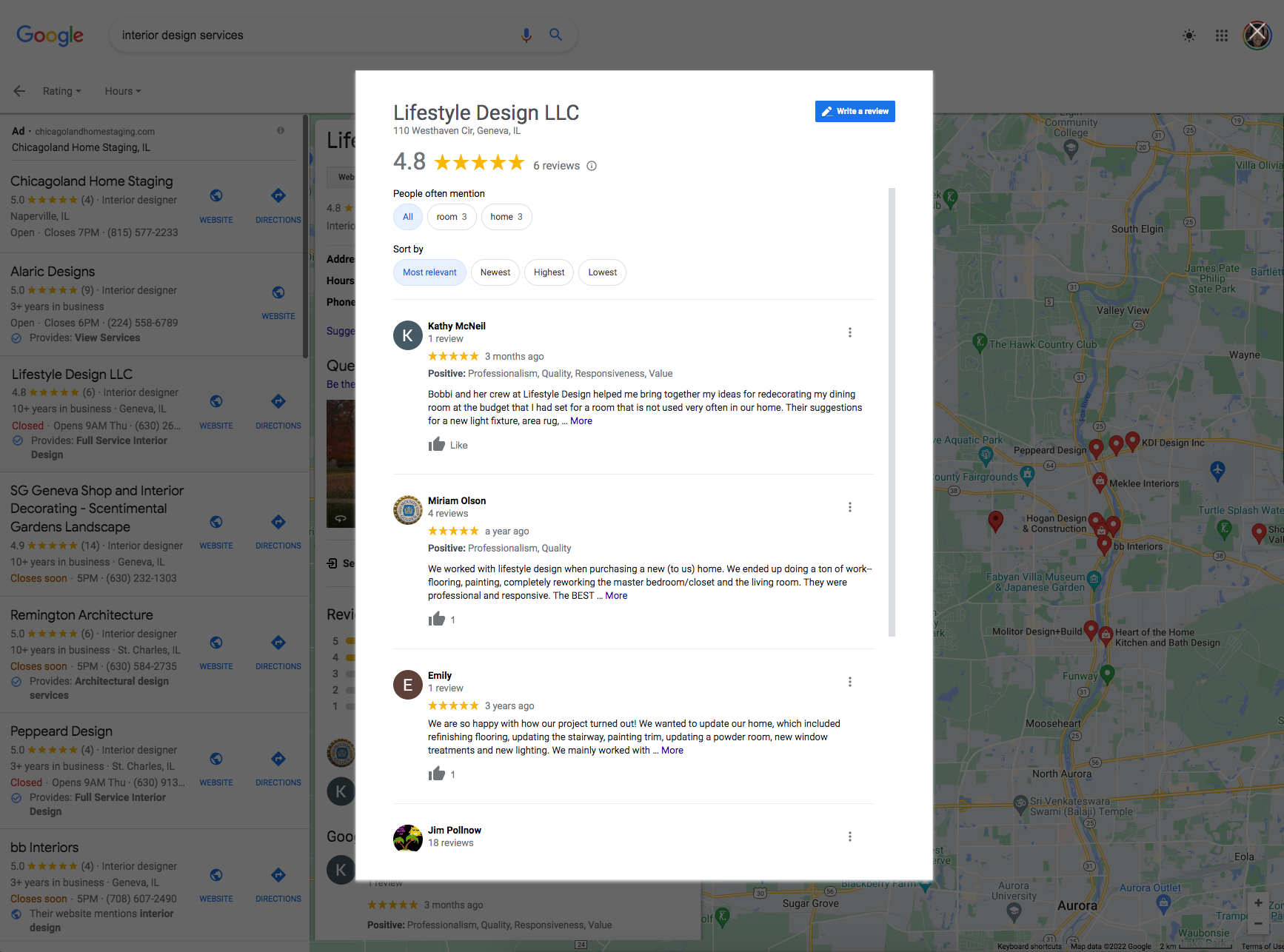The height and width of the screenshot is (952, 1284).
Task: Like Miriam Olson's review thumbs up
Action: coord(437,619)
